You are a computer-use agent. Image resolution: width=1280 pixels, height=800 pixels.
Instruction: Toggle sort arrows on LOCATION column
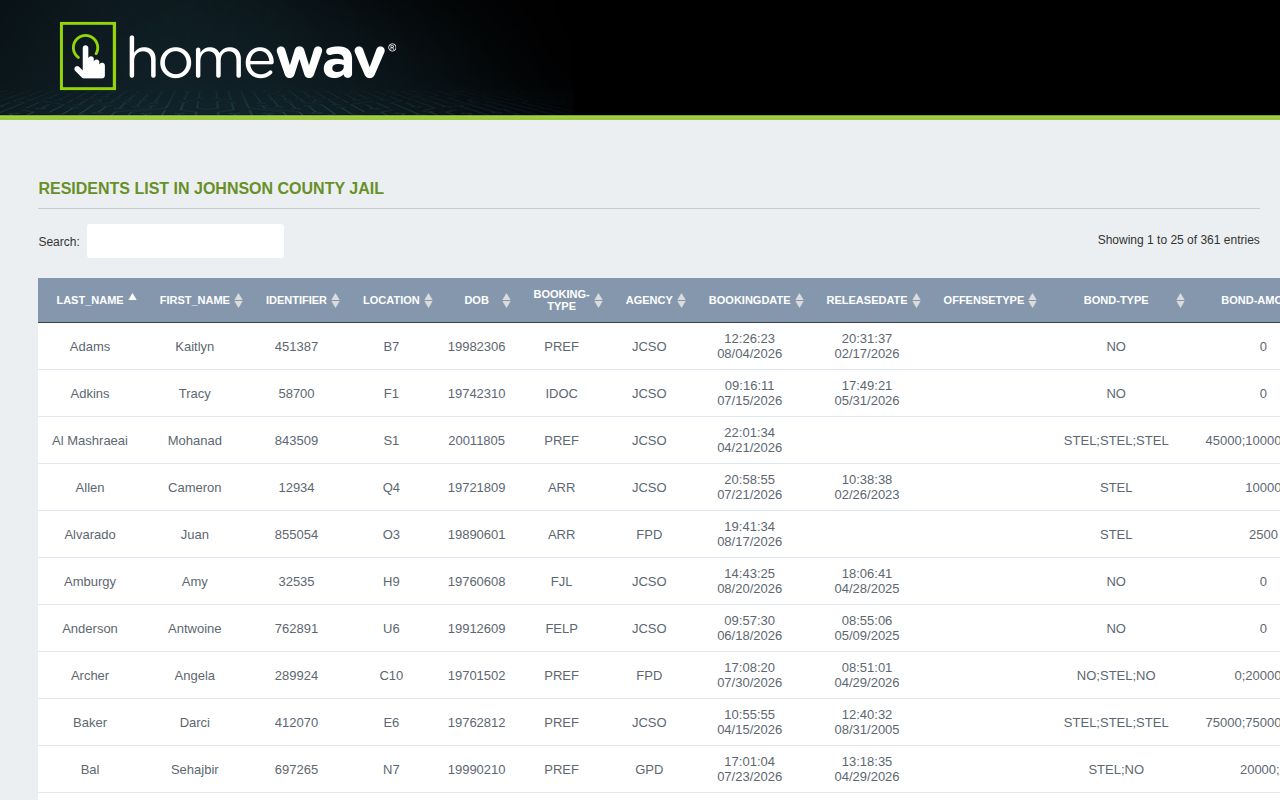point(428,300)
